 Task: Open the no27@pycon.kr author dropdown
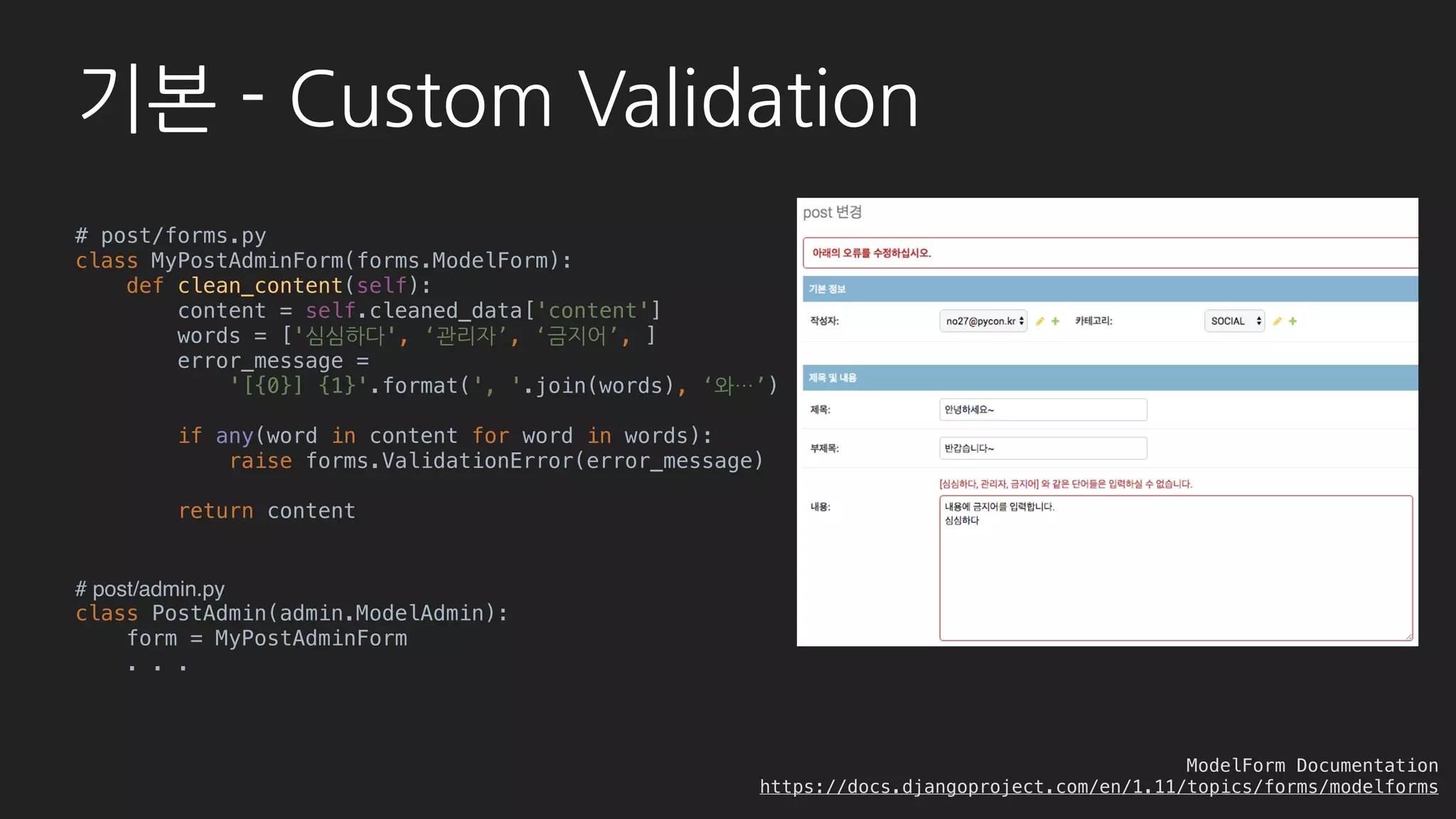coord(983,321)
